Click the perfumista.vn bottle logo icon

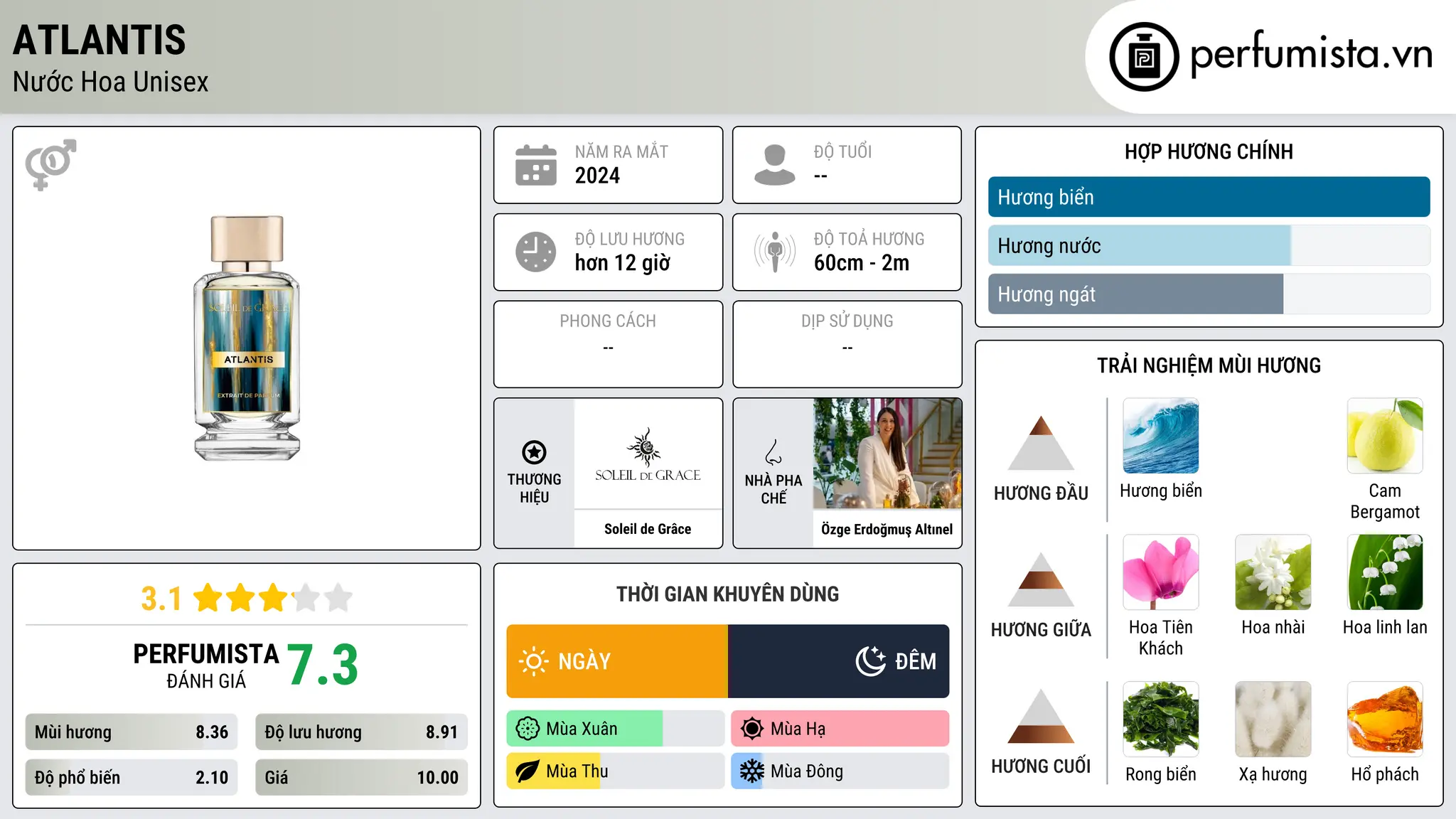coord(1144,57)
